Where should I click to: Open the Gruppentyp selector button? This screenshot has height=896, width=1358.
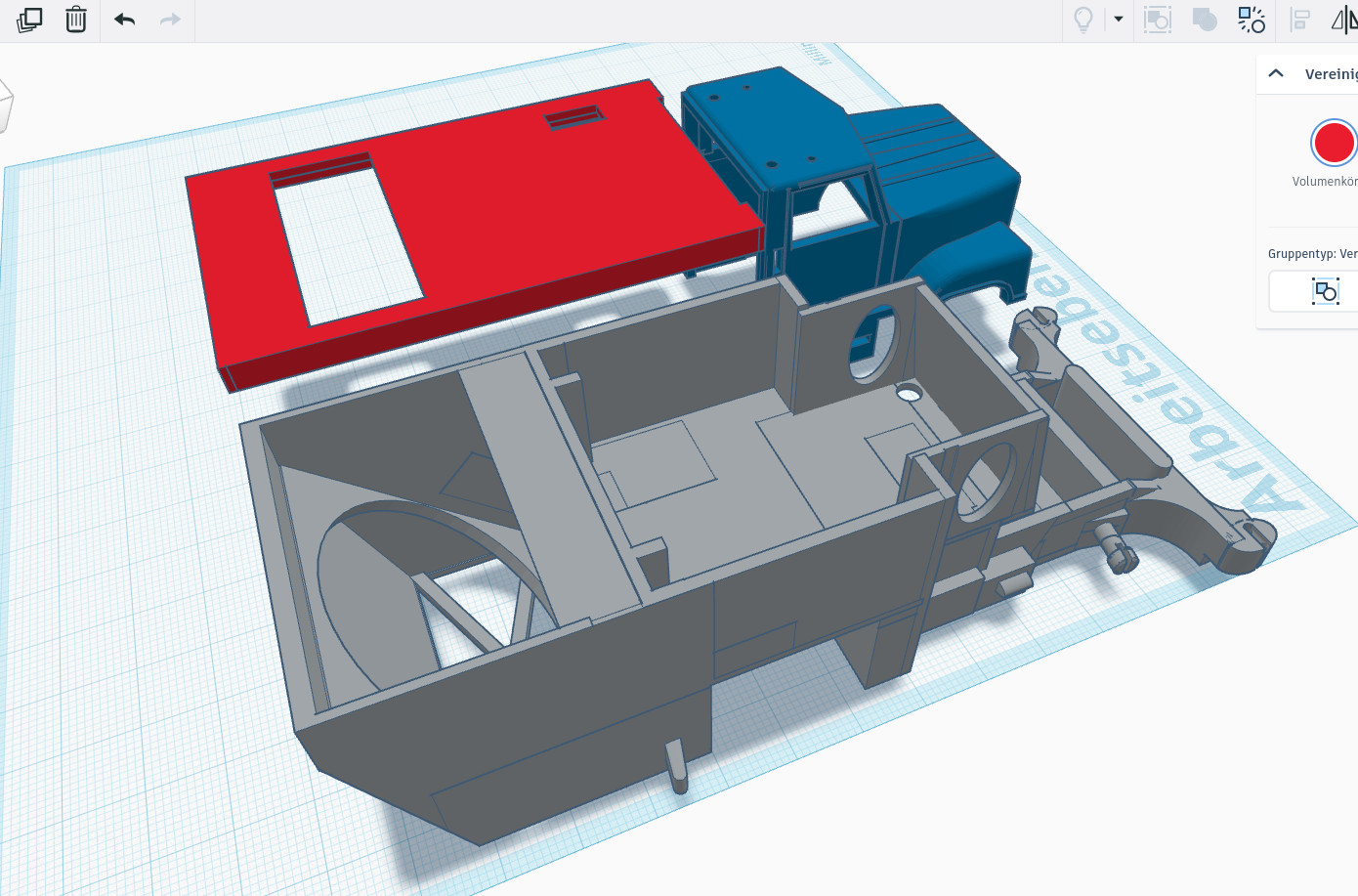click(1325, 291)
